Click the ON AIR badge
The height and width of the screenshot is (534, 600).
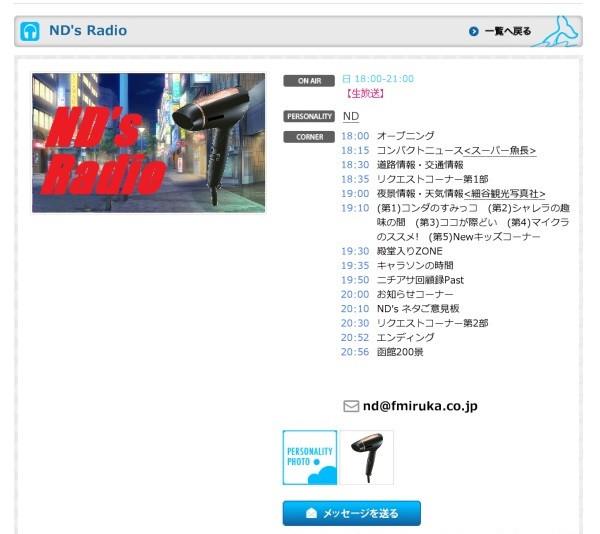pos(308,80)
